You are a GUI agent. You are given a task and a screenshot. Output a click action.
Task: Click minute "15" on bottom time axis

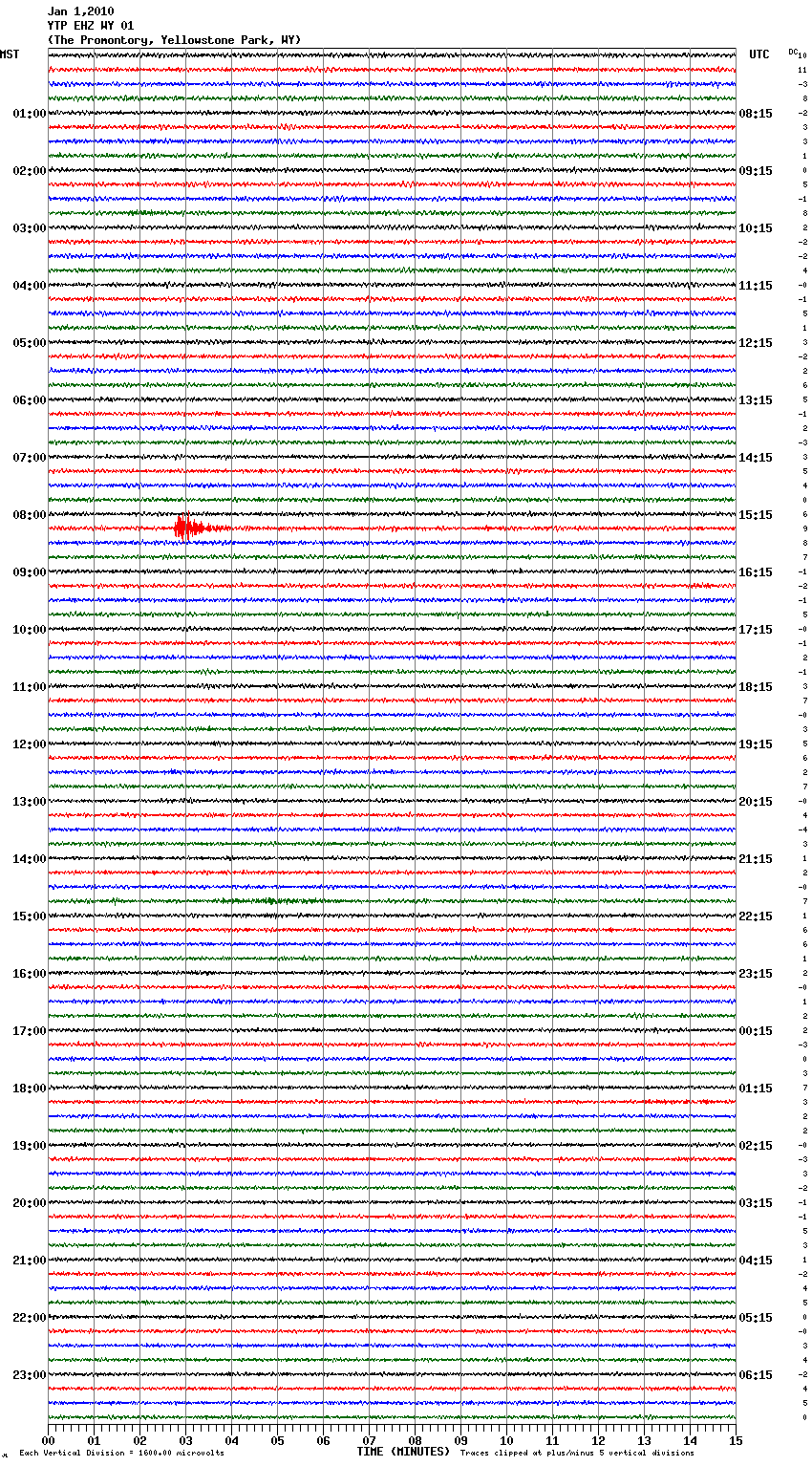point(736,1439)
